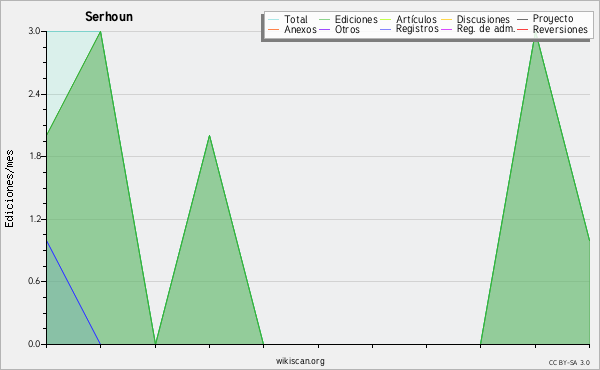The image size is (600, 370).
Task: Click the orange Anexos legend line swatch
Action: click(274, 29)
